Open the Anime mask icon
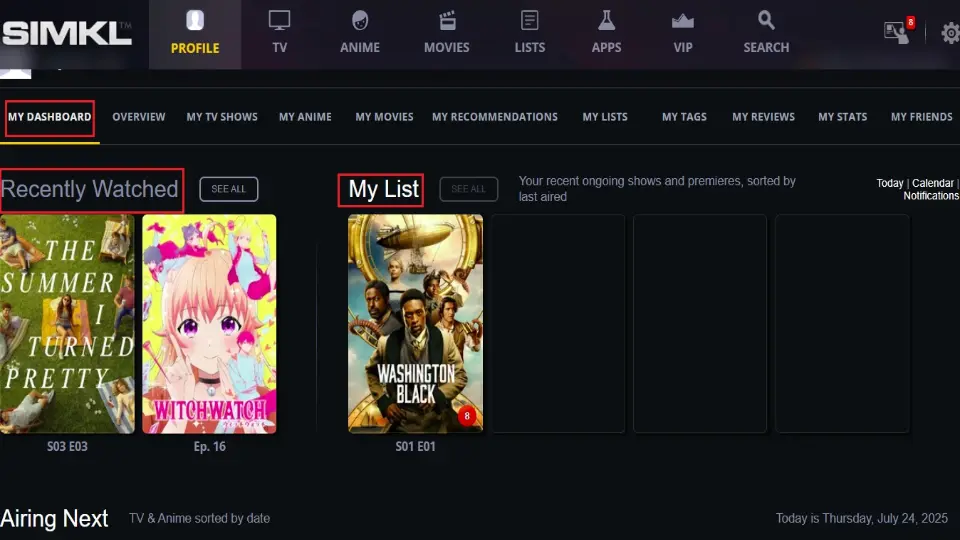 360,21
